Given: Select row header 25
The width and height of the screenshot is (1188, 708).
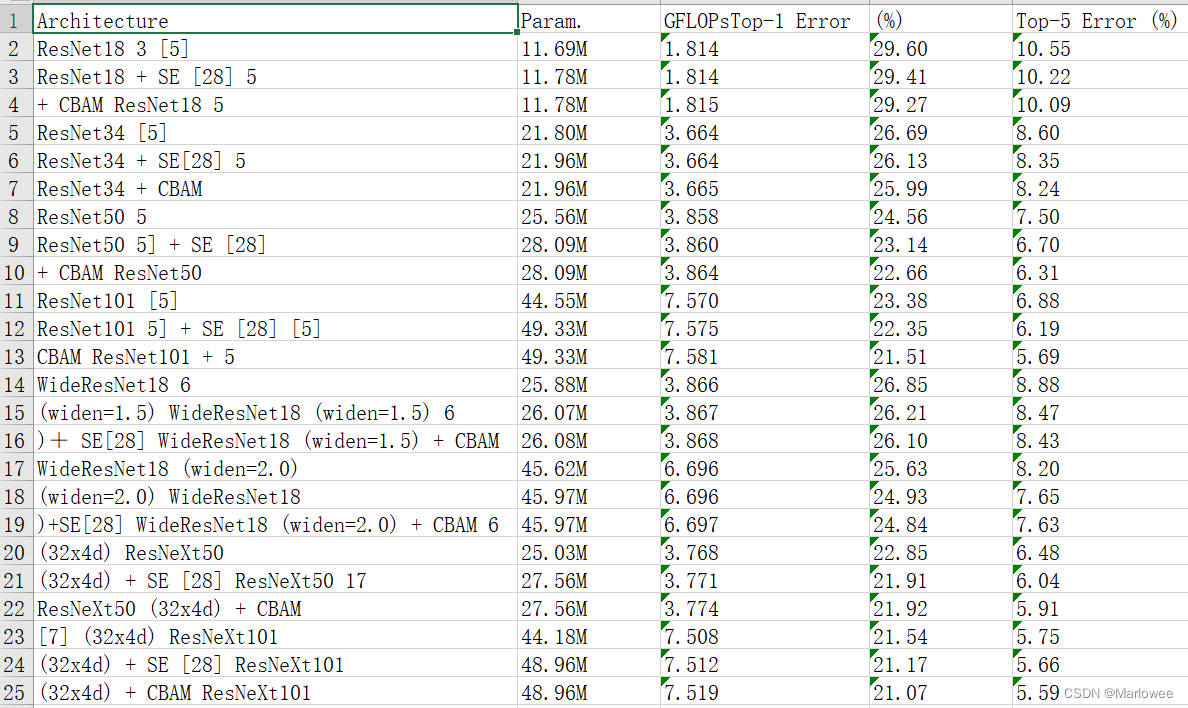Looking at the screenshot, I should click(x=16, y=692).
